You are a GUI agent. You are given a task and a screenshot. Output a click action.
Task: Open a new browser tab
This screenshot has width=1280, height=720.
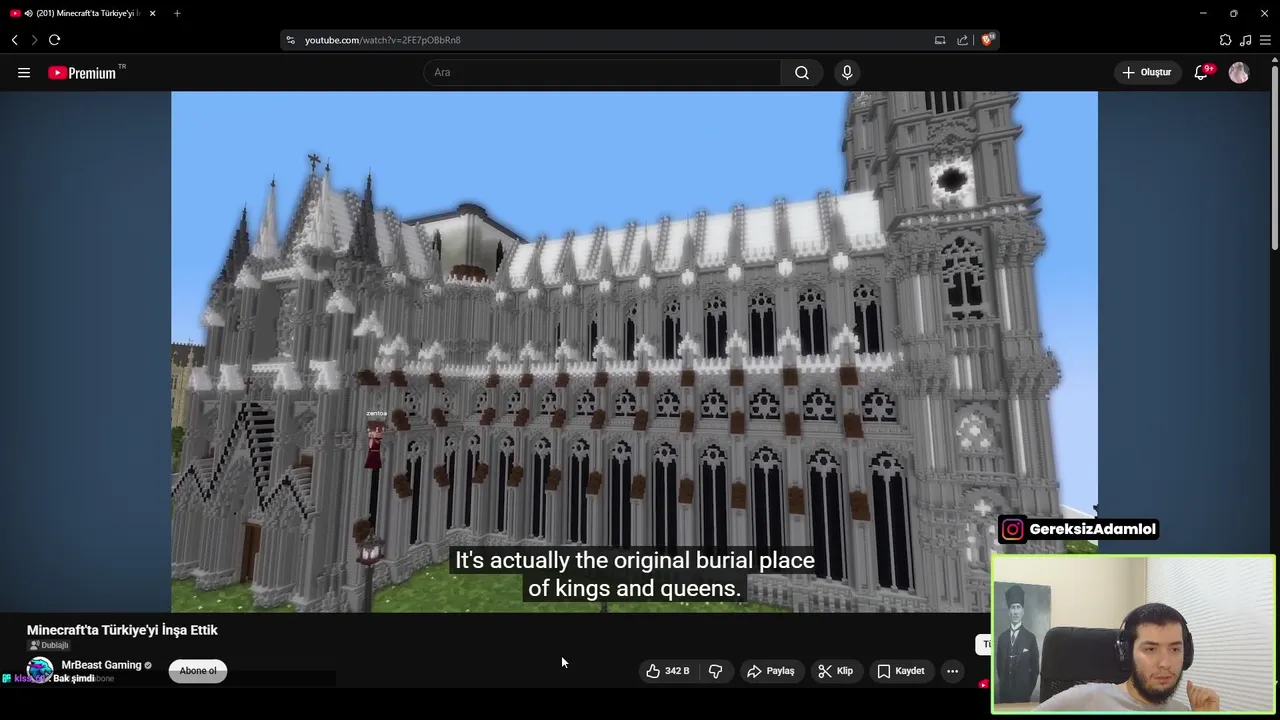click(177, 13)
